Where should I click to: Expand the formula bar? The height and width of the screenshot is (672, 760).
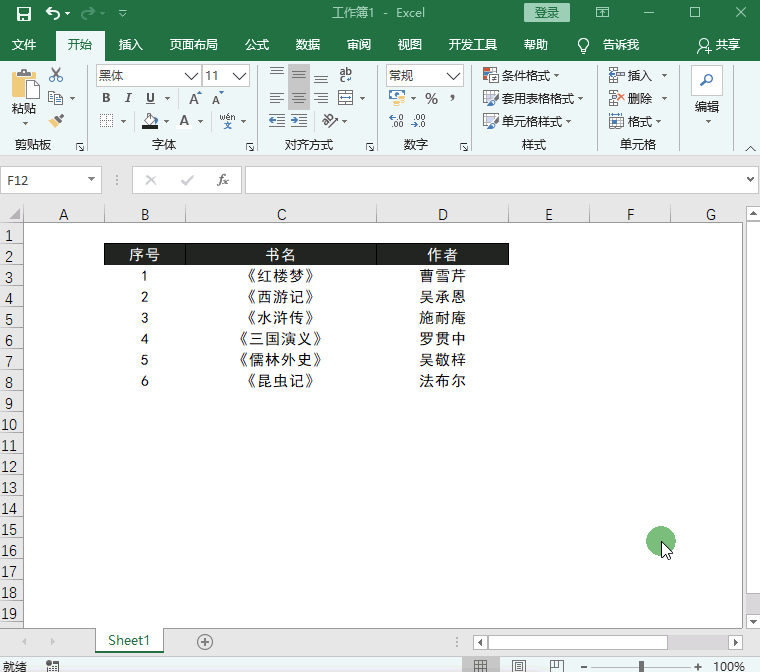pyautogui.click(x=750, y=179)
